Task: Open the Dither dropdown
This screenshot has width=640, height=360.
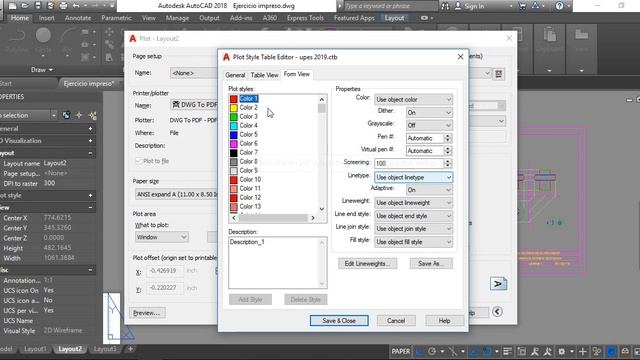Action: [x=429, y=112]
